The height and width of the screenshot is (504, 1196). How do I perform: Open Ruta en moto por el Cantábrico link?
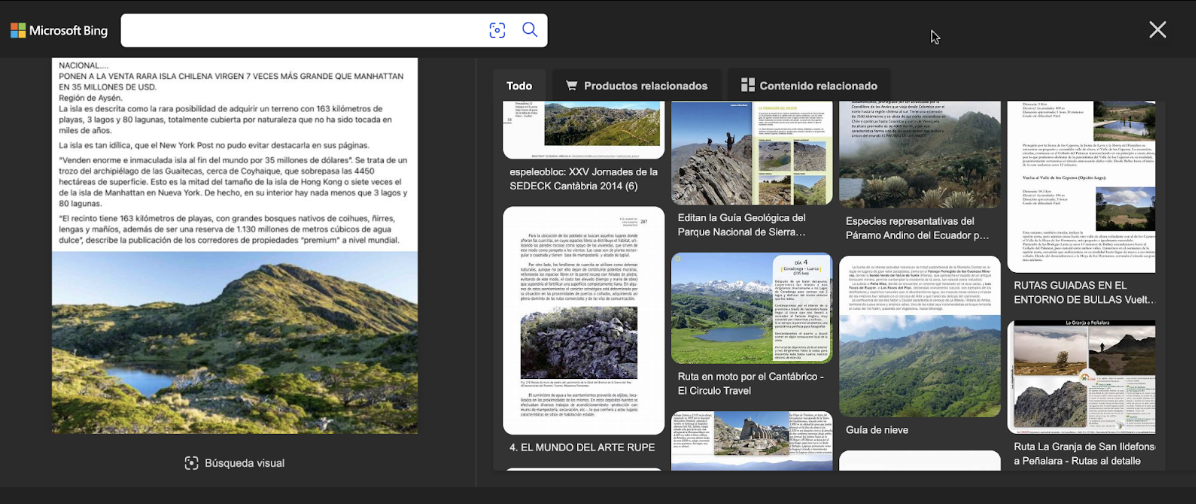(751, 384)
